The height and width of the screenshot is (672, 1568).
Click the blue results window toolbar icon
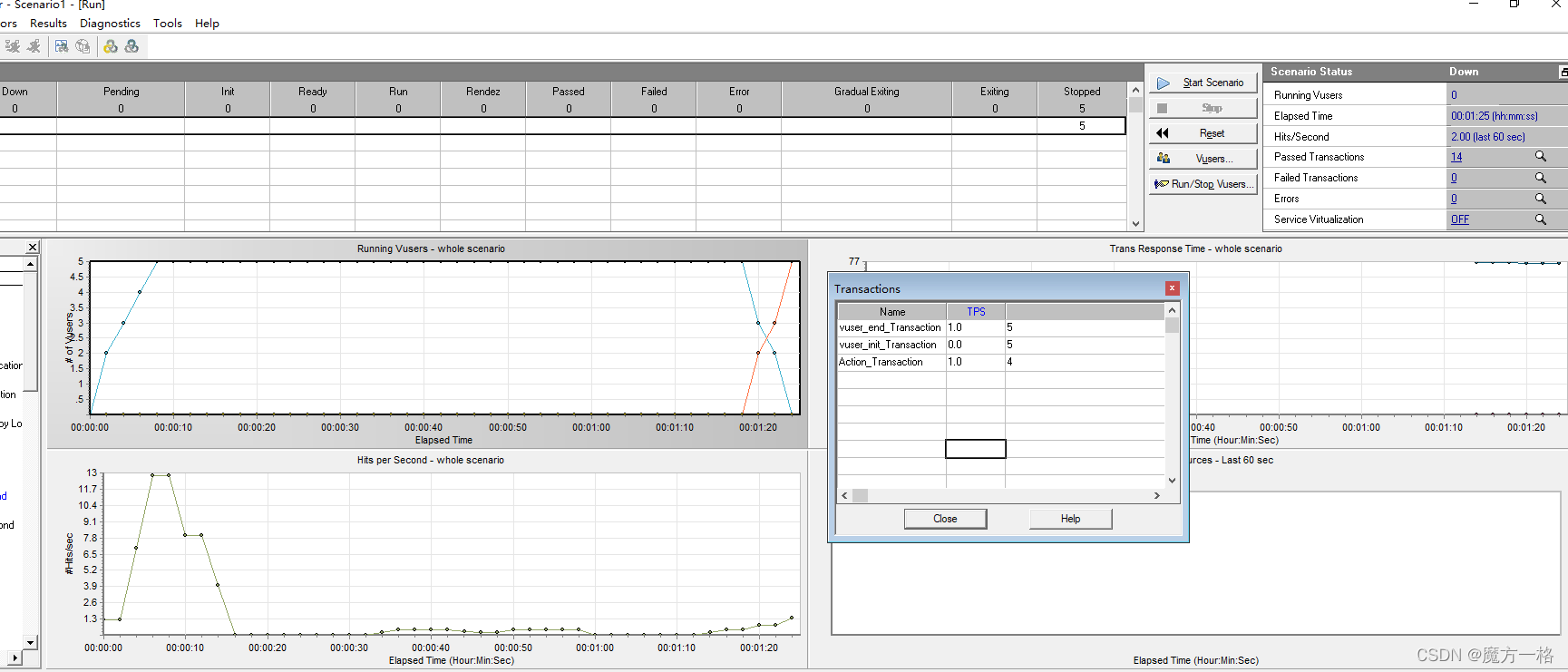[62, 46]
